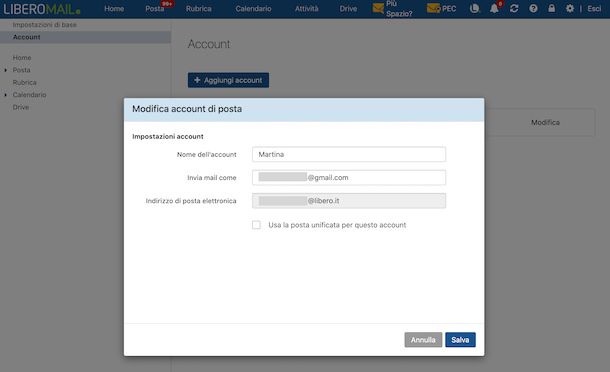Click the 99+ unread badge on Posta

click(167, 4)
